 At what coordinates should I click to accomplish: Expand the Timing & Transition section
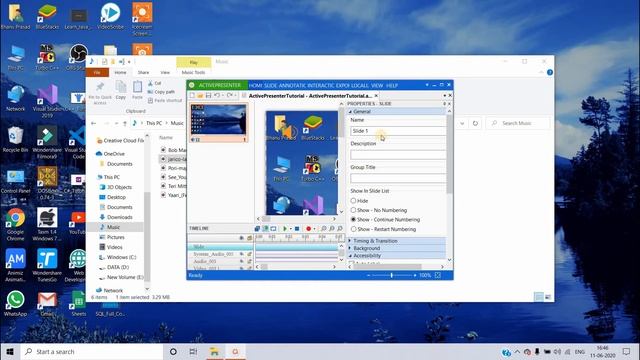coord(350,241)
